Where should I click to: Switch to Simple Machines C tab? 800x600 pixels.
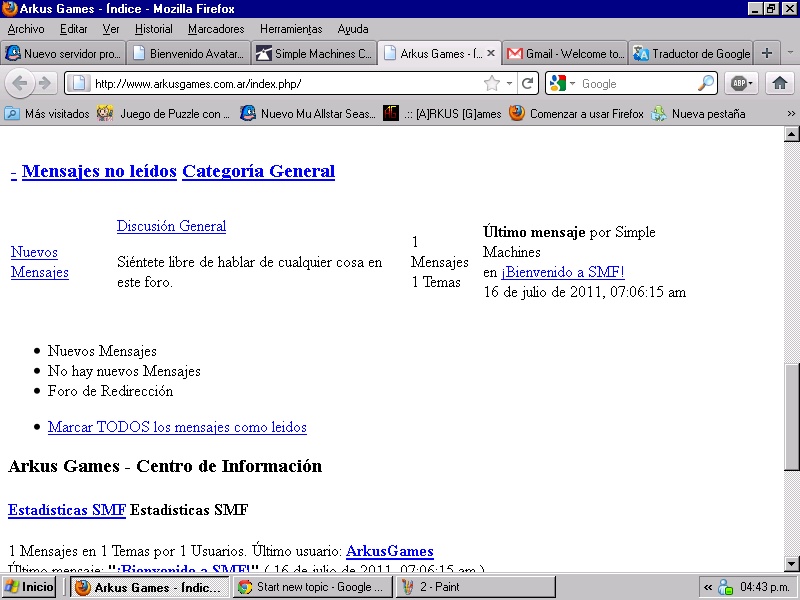[314, 53]
